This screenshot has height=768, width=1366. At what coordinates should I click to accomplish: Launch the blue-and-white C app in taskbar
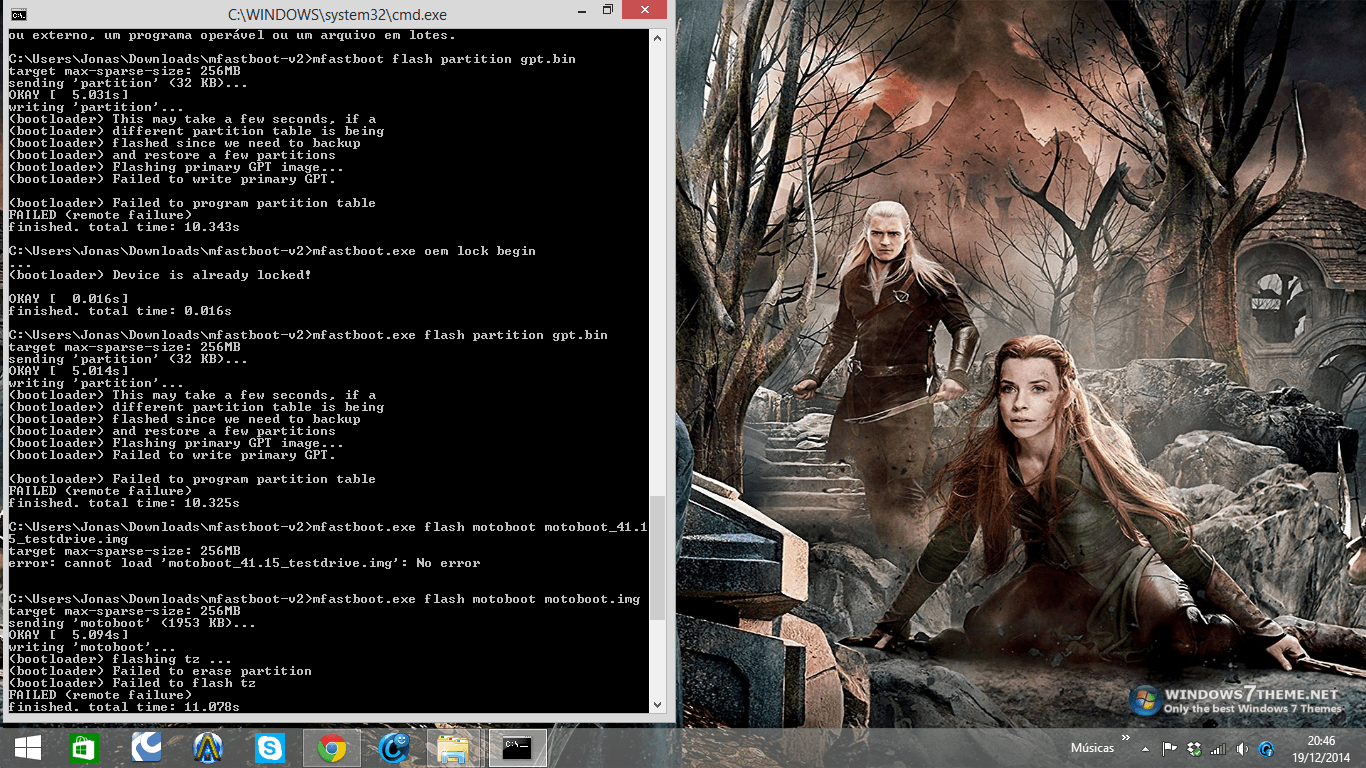click(146, 747)
